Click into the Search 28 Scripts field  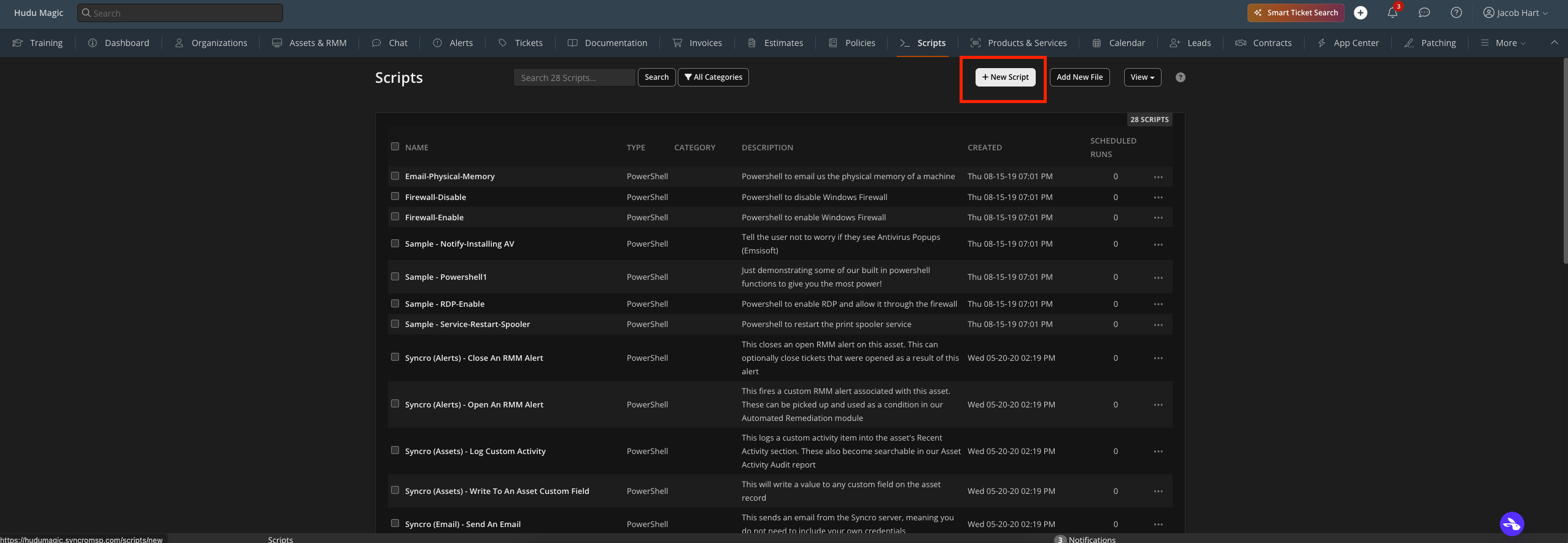(x=574, y=77)
